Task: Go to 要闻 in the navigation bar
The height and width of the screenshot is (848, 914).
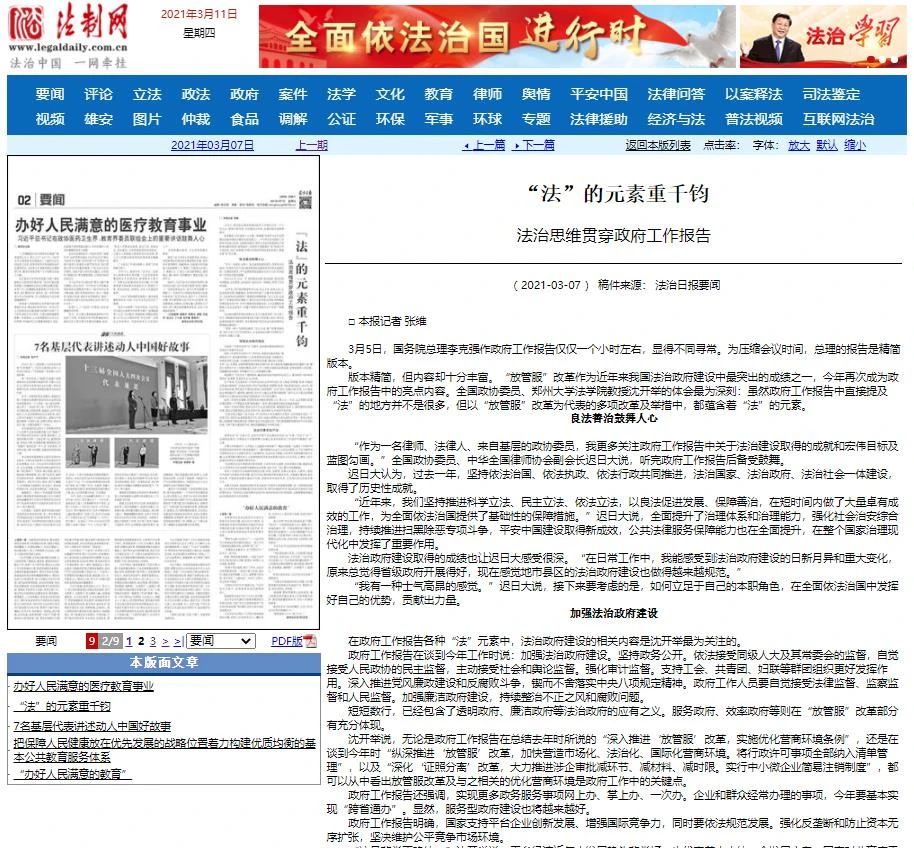Action: coord(50,94)
